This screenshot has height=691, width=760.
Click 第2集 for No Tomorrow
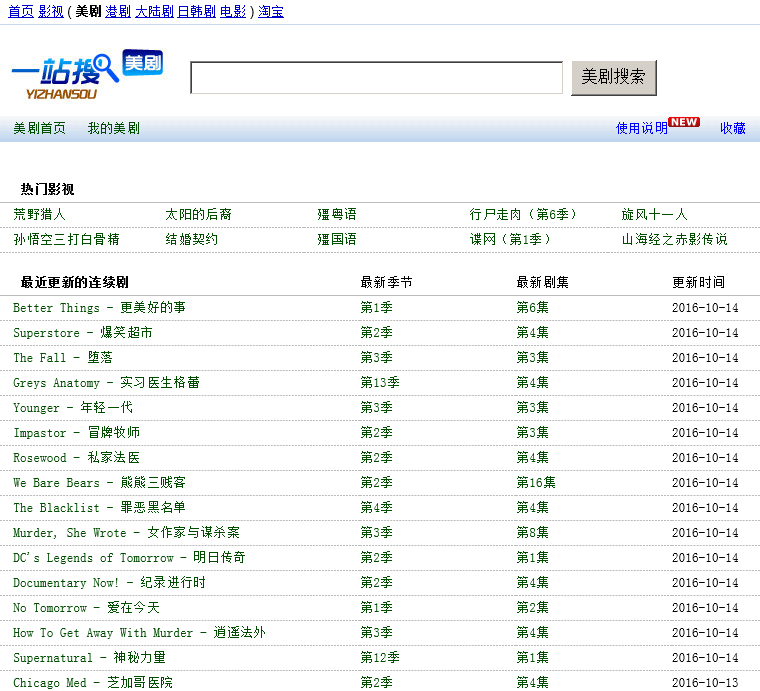(533, 608)
